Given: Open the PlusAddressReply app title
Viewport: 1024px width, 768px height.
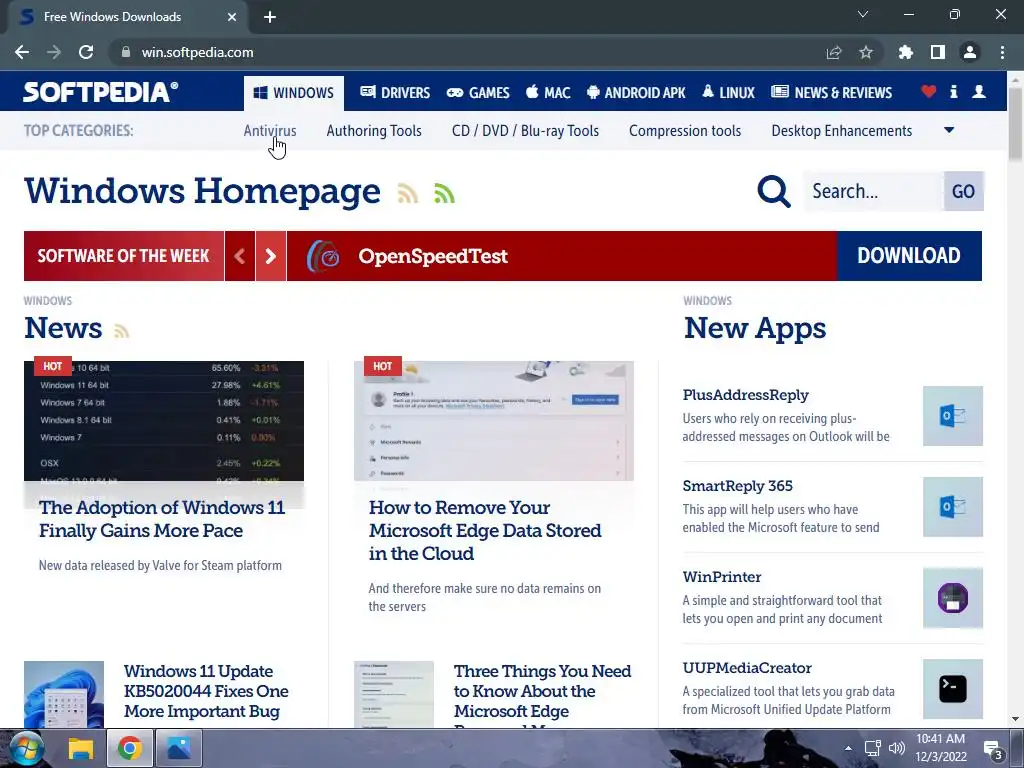Looking at the screenshot, I should pos(746,395).
